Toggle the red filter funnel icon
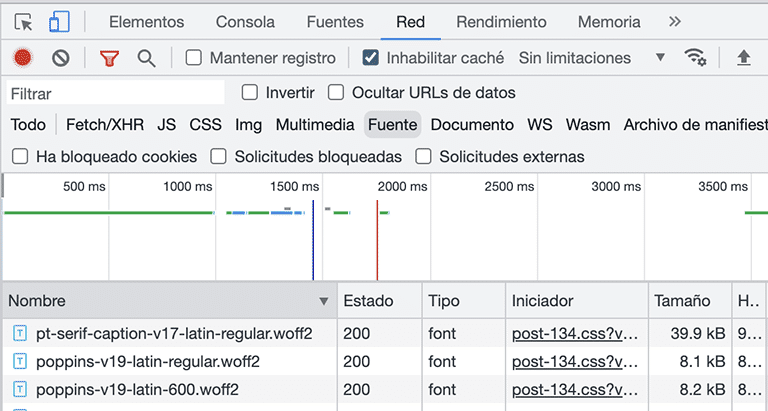 click(109, 58)
